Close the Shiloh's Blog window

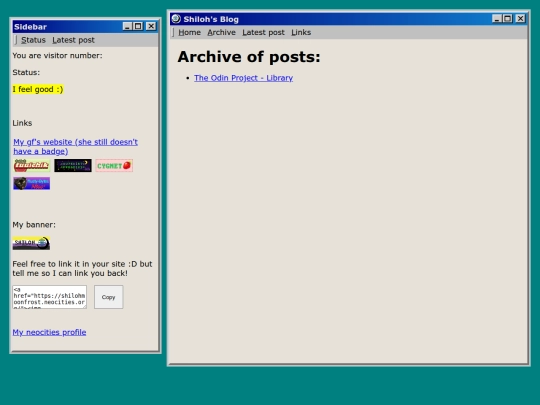click(520, 19)
